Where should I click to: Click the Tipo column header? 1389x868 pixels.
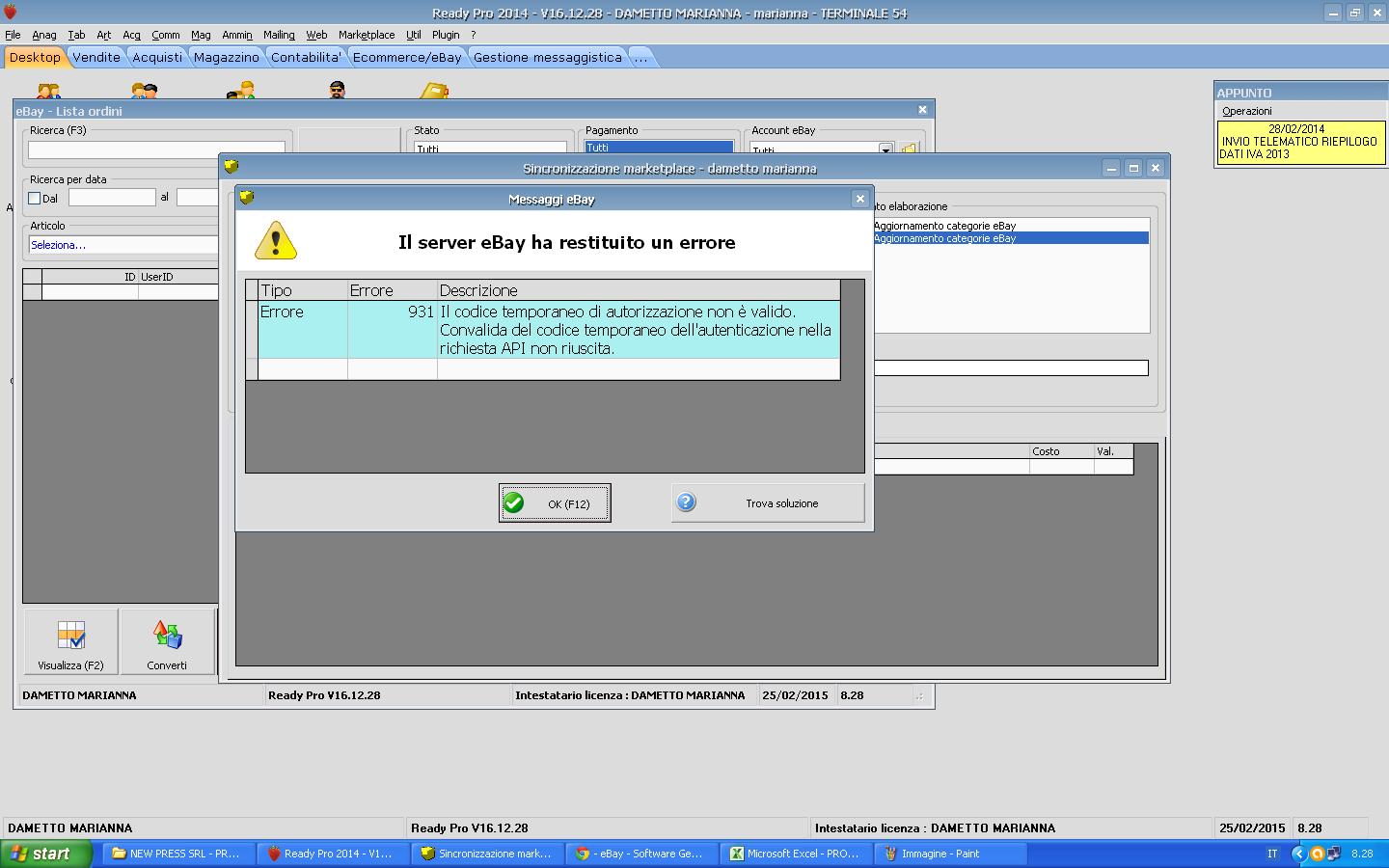pos(303,290)
